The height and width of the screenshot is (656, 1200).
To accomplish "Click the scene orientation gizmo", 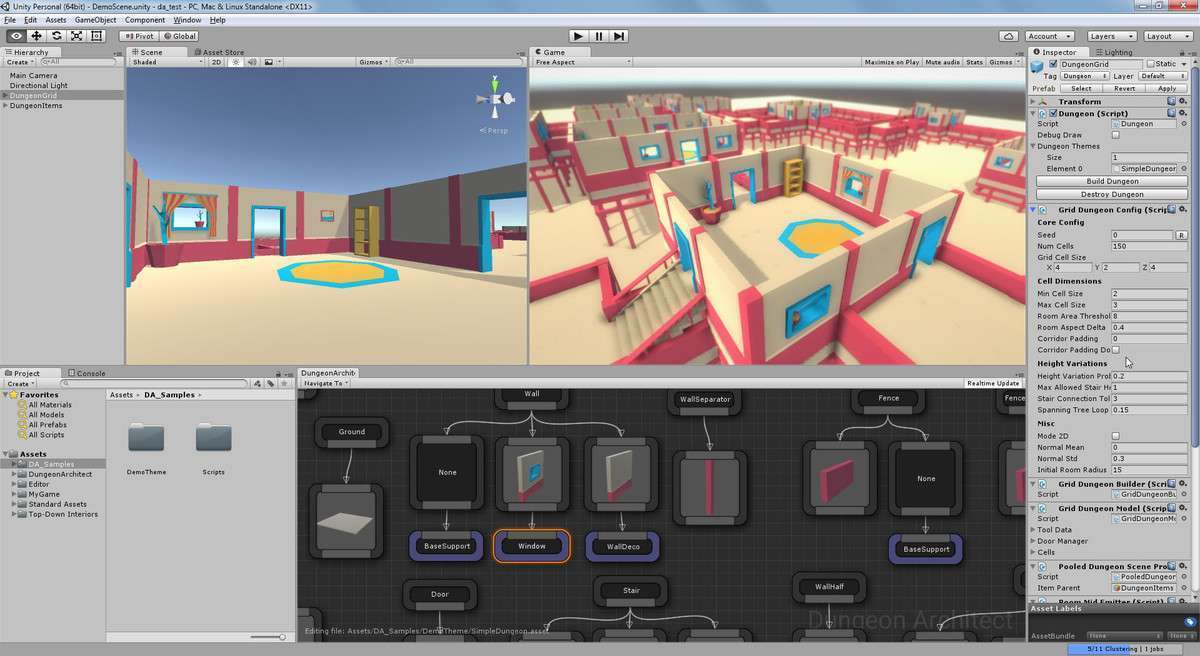I will (495, 98).
